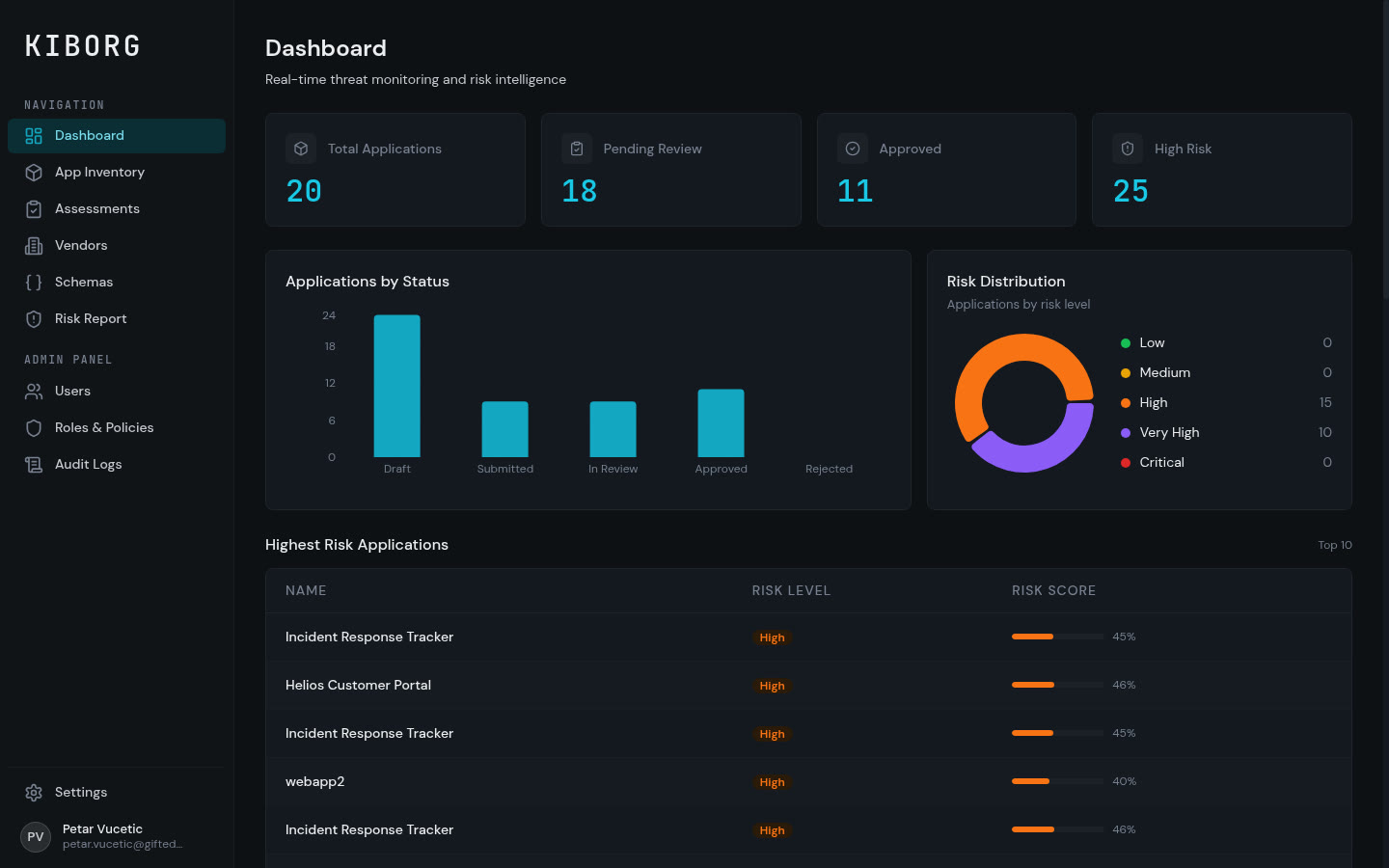This screenshot has width=1389, height=868.
Task: Open Risk Report from sidebar
Action: (x=117, y=319)
